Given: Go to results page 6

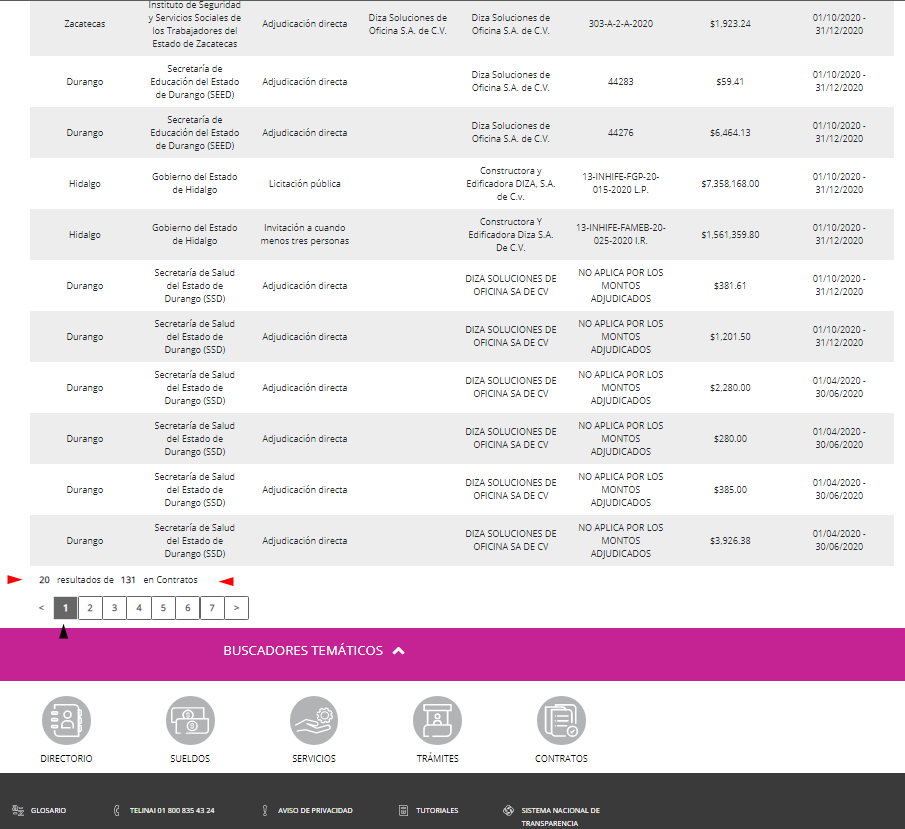Looking at the screenshot, I should pos(188,607).
